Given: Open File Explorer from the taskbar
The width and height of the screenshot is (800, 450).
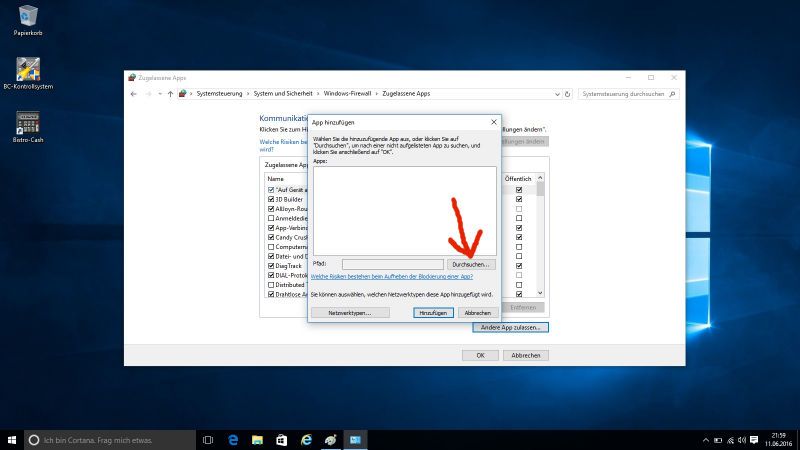Looking at the screenshot, I should (257, 439).
